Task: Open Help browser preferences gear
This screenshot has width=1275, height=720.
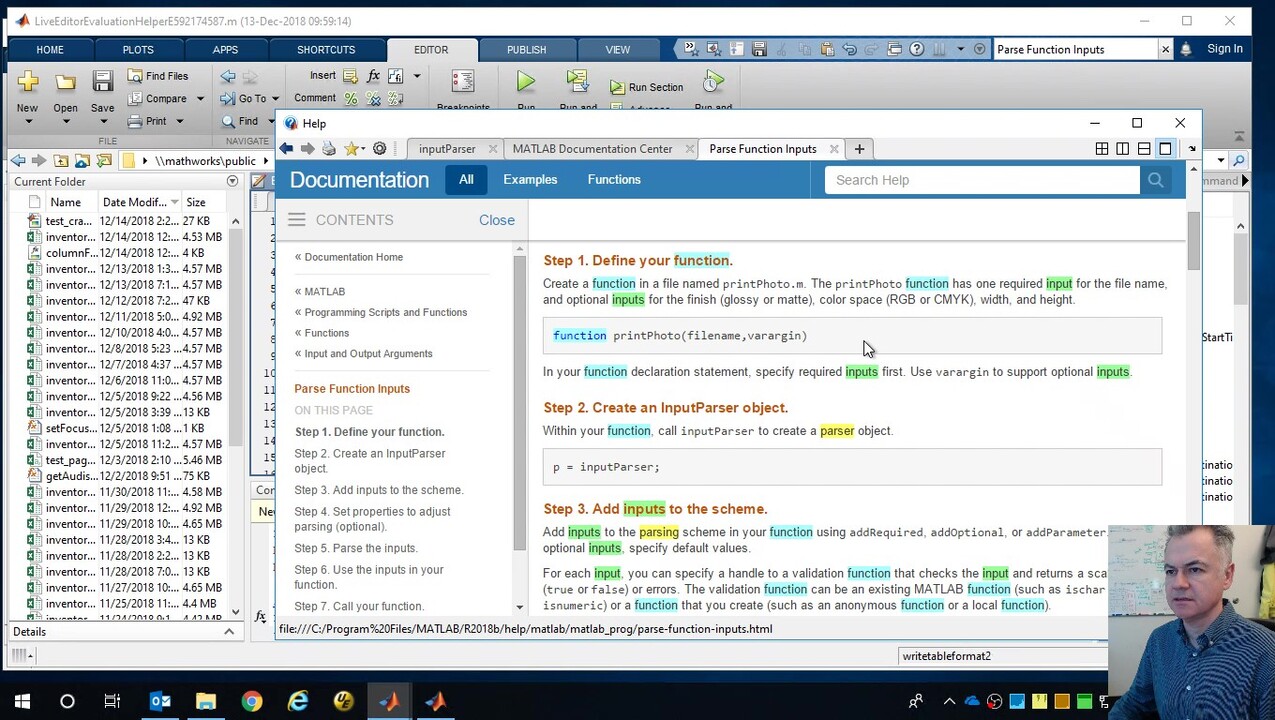Action: [x=379, y=149]
